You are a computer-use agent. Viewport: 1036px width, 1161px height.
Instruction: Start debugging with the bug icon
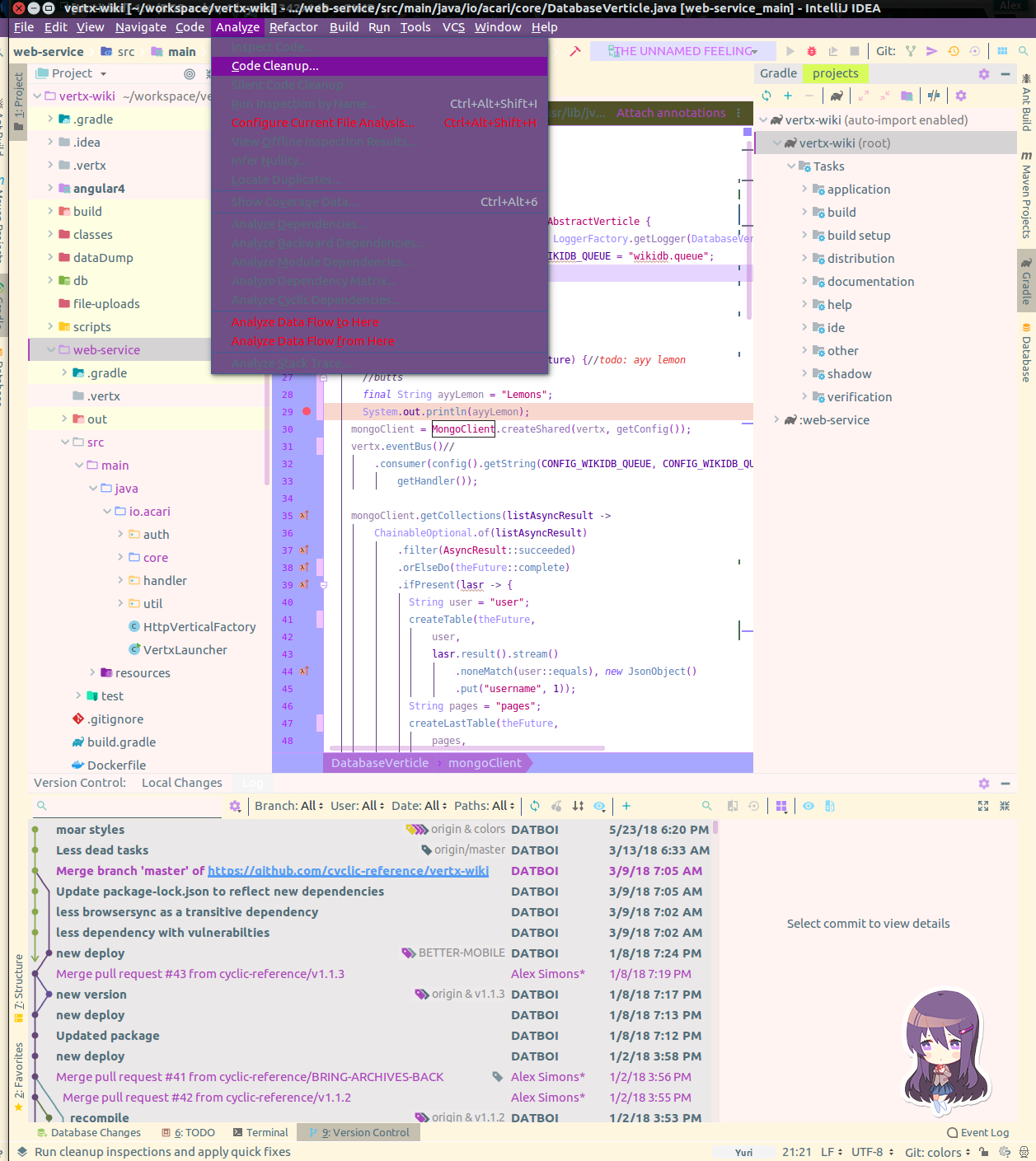pyautogui.click(x=811, y=50)
